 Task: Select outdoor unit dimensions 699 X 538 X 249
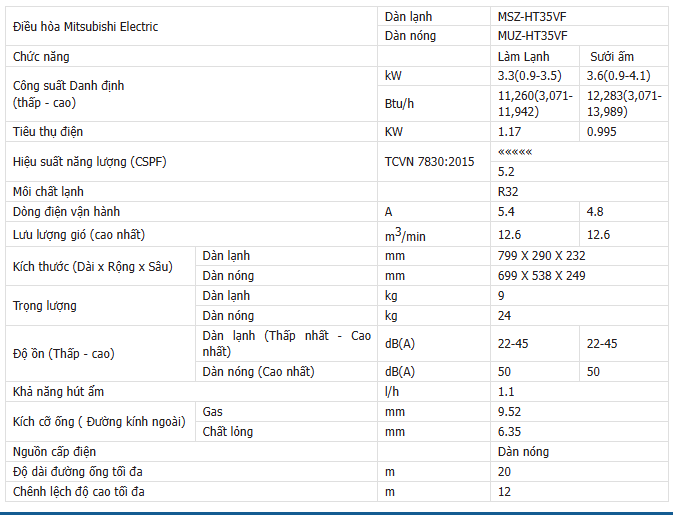click(542, 276)
